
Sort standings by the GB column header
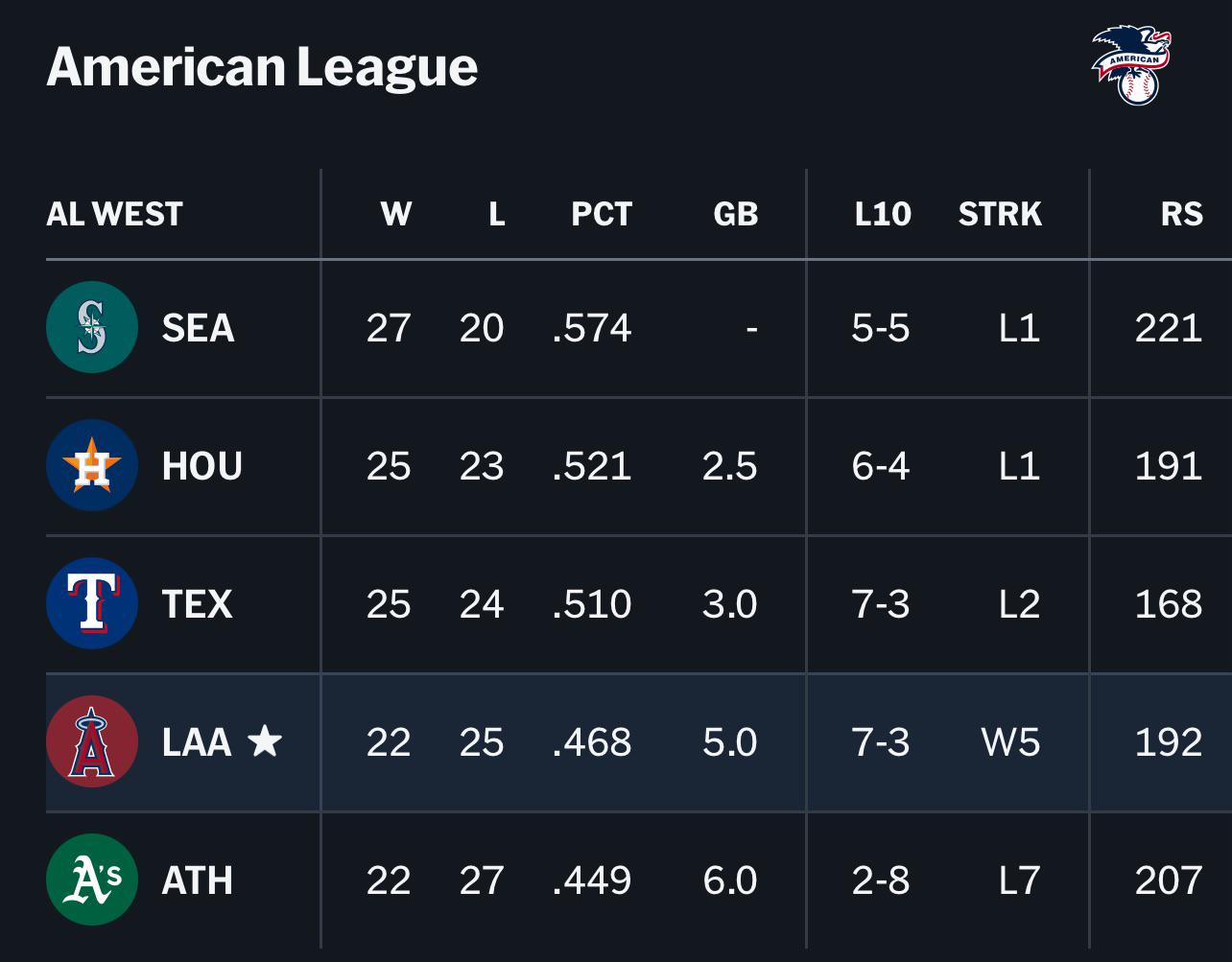click(x=736, y=213)
